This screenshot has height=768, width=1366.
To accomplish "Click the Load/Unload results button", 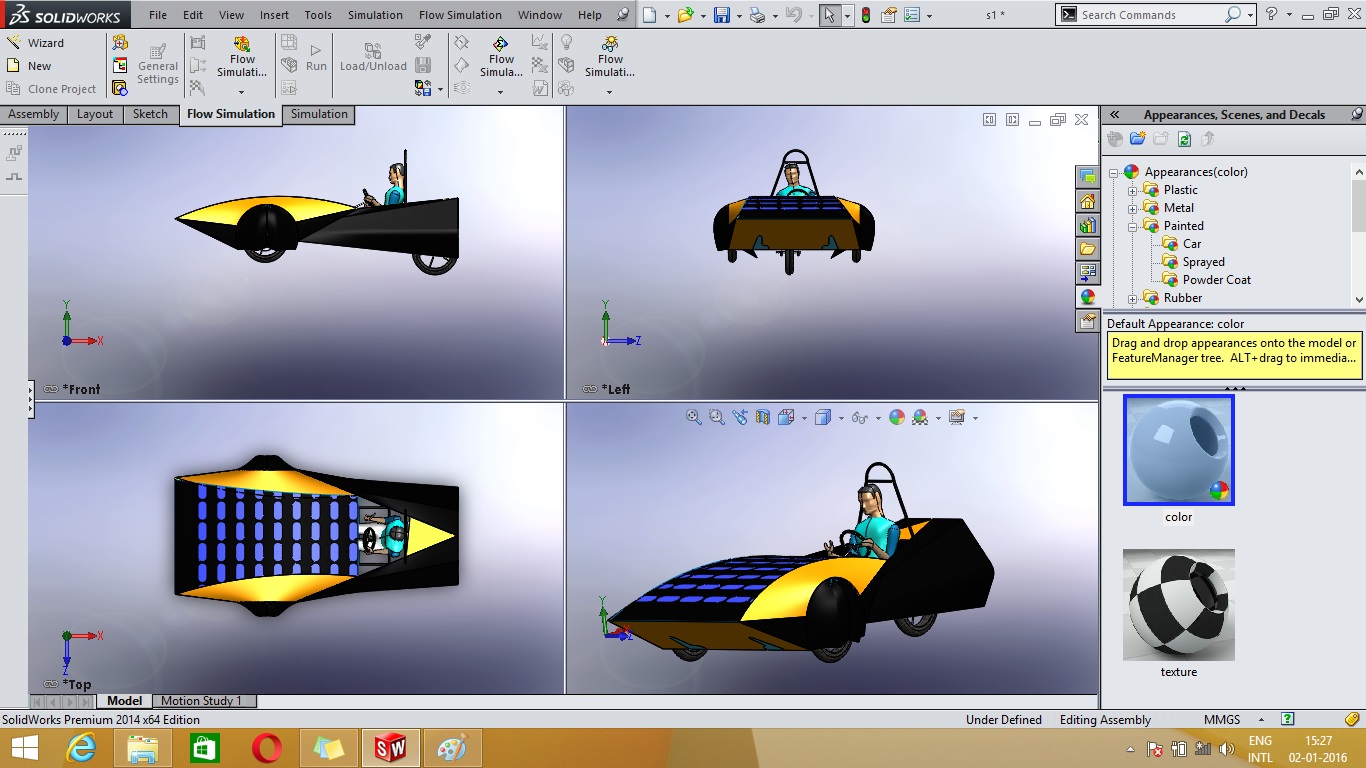I will pos(373,57).
